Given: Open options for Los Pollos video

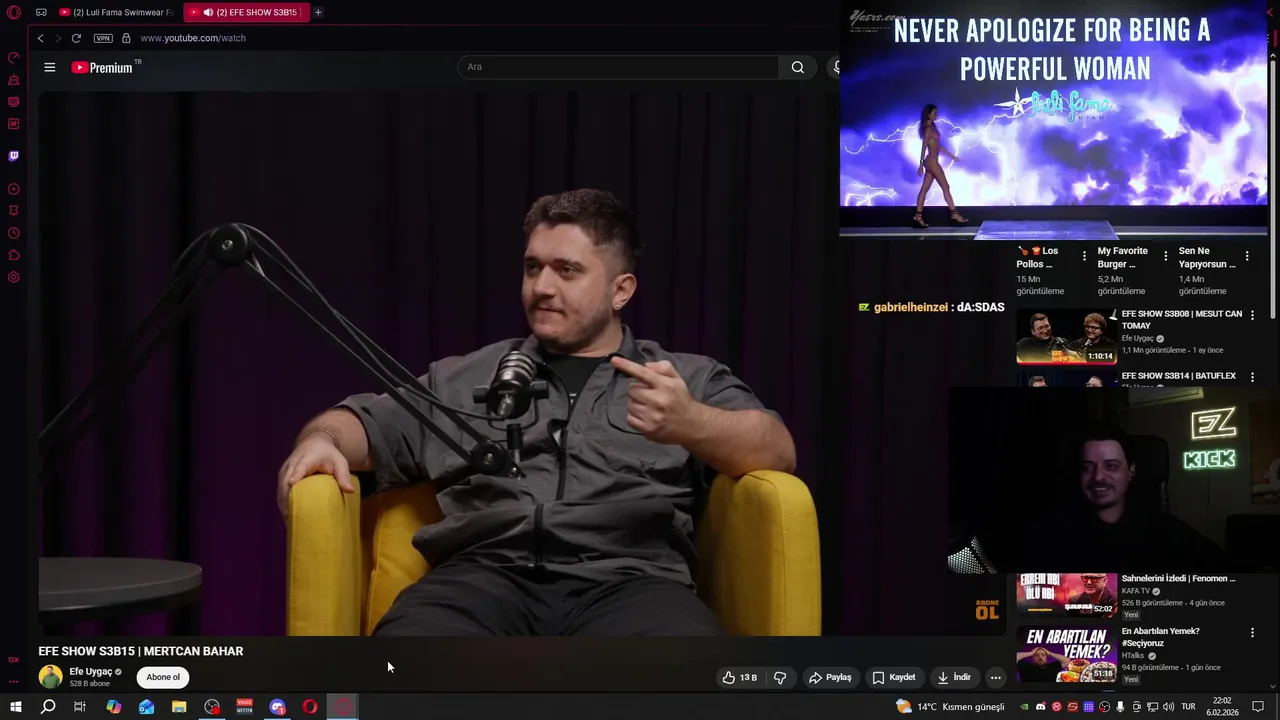Looking at the screenshot, I should click(1084, 256).
